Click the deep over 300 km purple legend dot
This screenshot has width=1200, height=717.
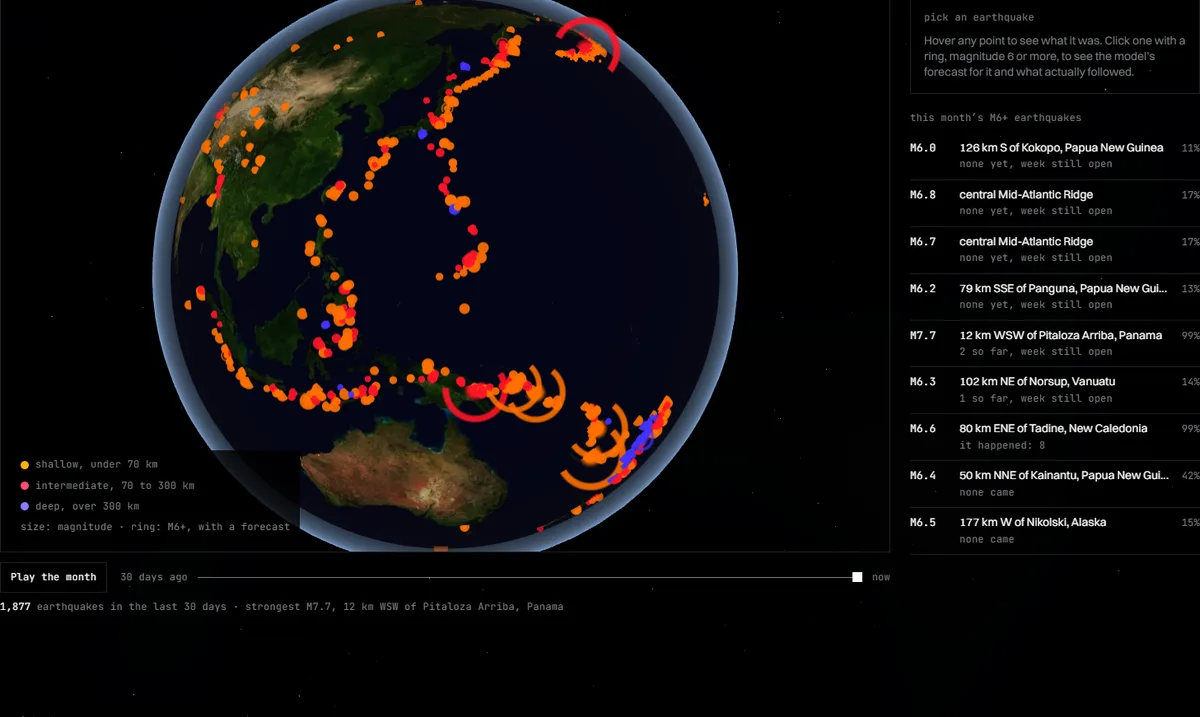click(x=24, y=506)
